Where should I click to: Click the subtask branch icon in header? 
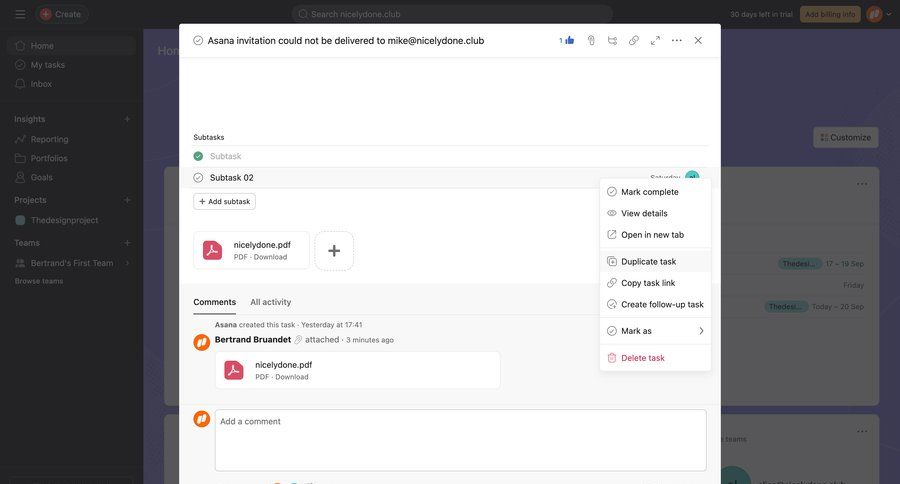tap(612, 40)
